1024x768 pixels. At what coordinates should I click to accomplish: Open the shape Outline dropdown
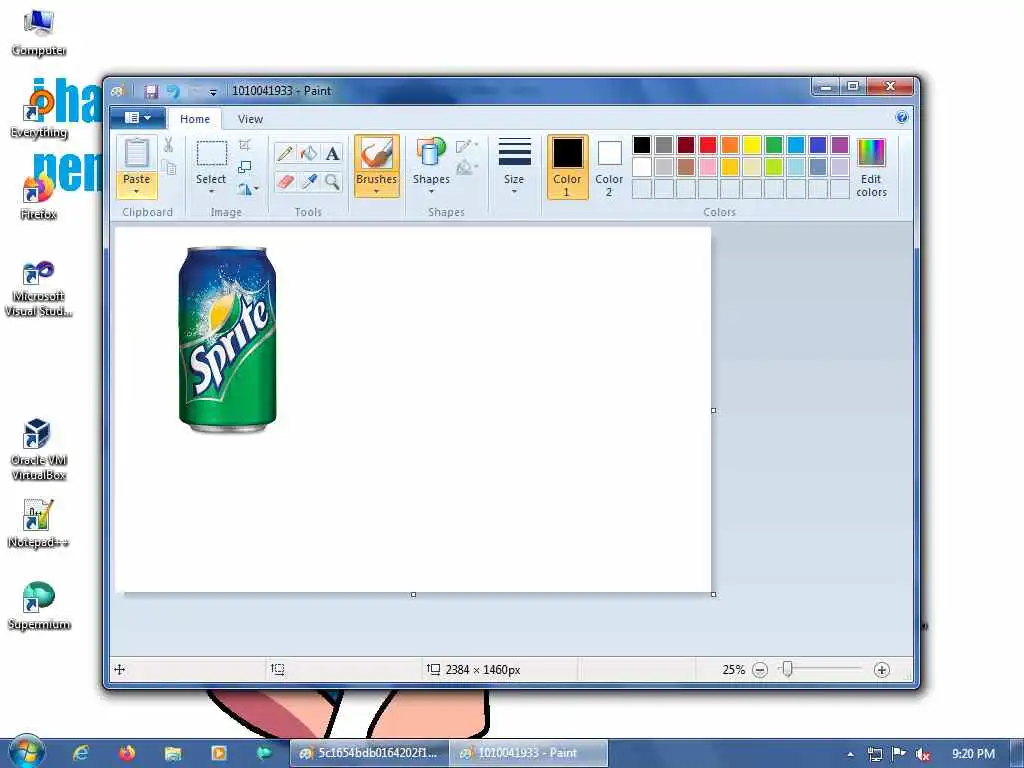(467, 146)
